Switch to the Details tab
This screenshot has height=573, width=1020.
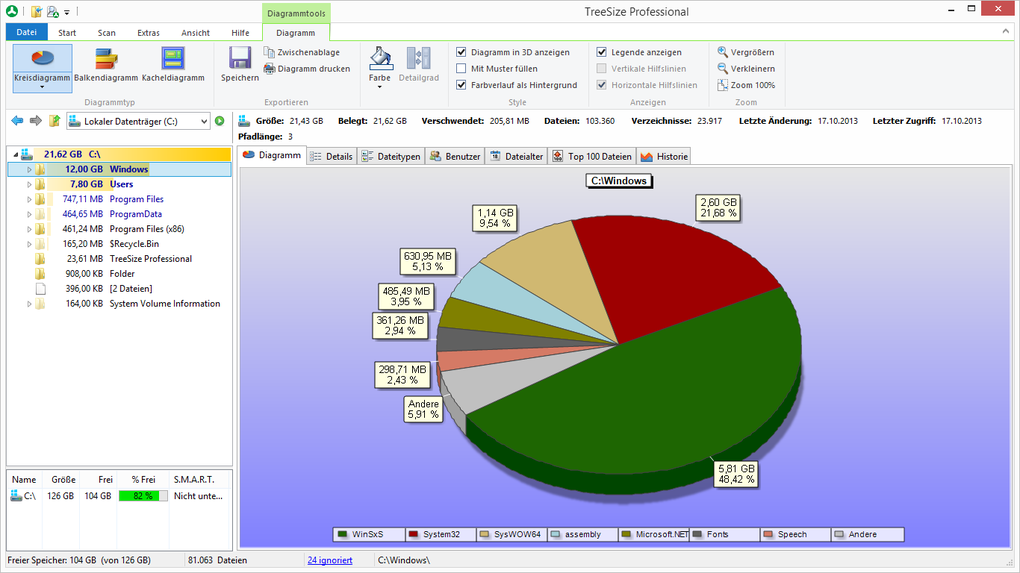pyautogui.click(x=332, y=157)
